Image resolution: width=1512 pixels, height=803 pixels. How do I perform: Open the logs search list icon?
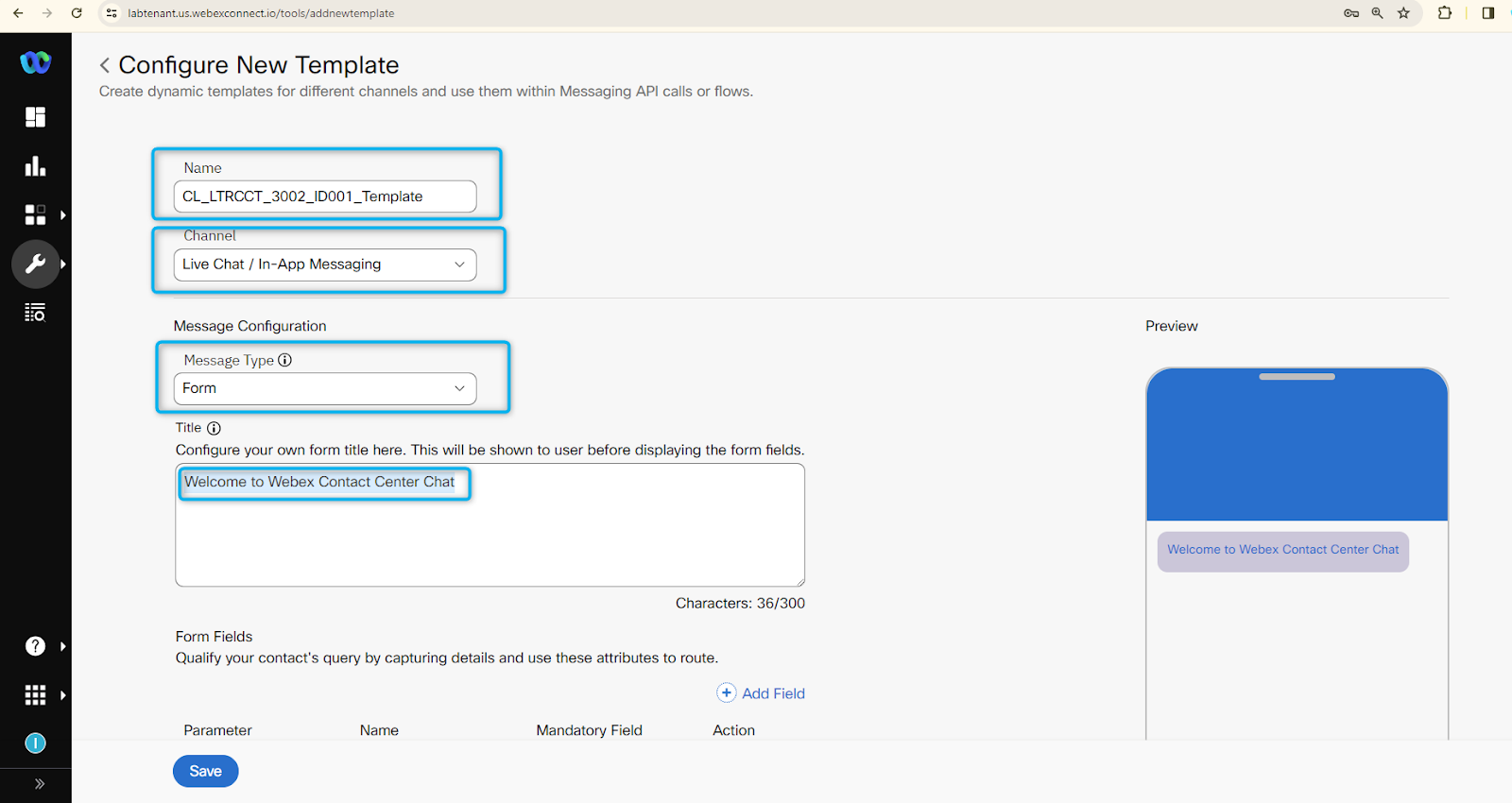(x=35, y=313)
